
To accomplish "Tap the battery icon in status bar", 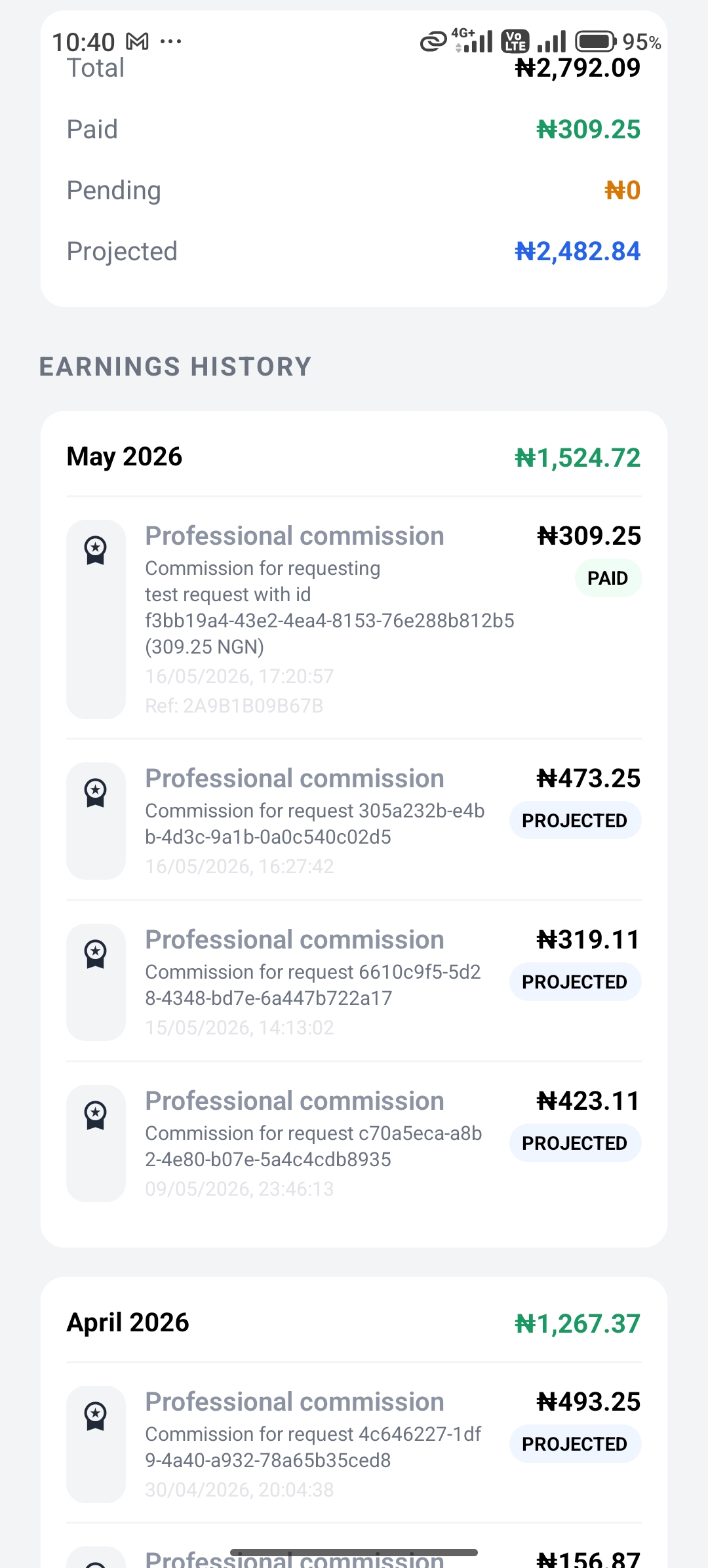I will pyautogui.click(x=596, y=42).
